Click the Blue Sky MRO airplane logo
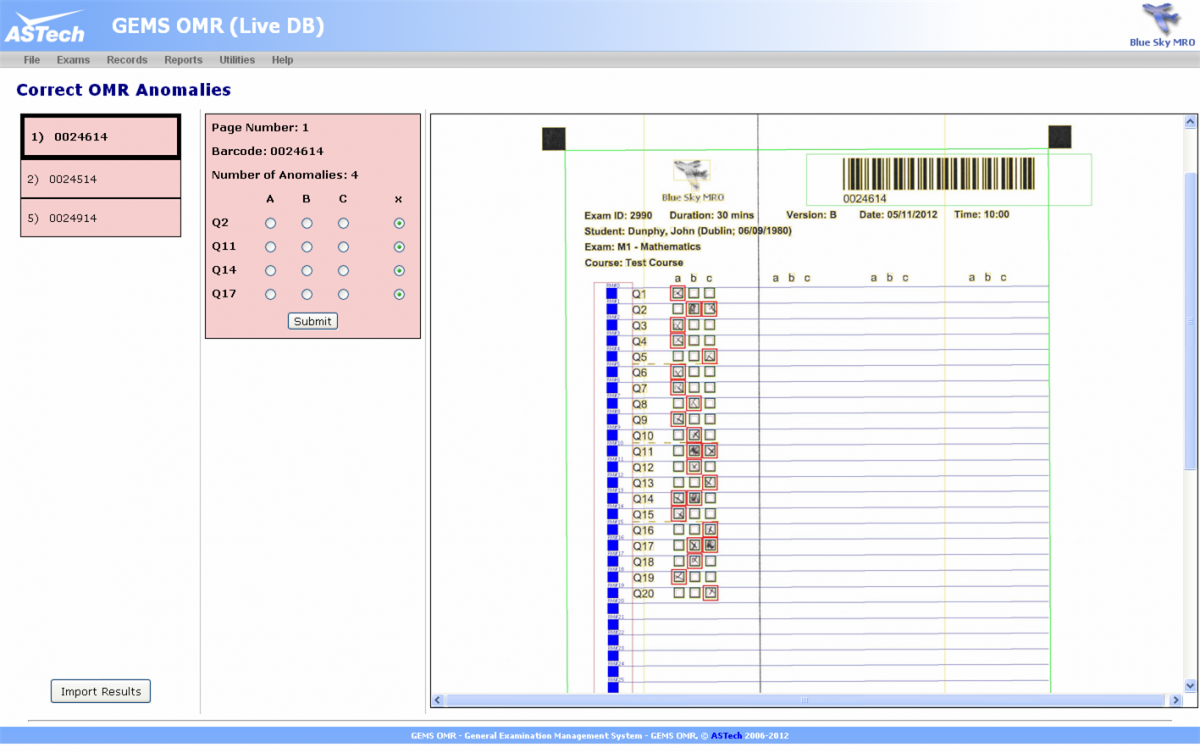 coord(1160,20)
